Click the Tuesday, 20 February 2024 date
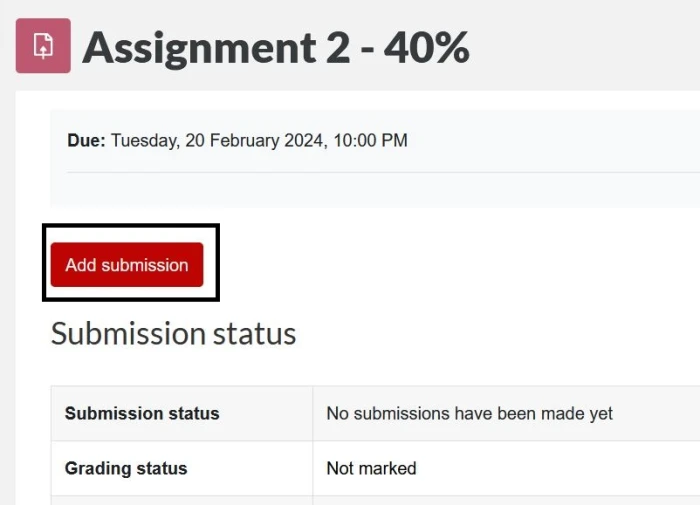700x505 pixels. pos(217,141)
